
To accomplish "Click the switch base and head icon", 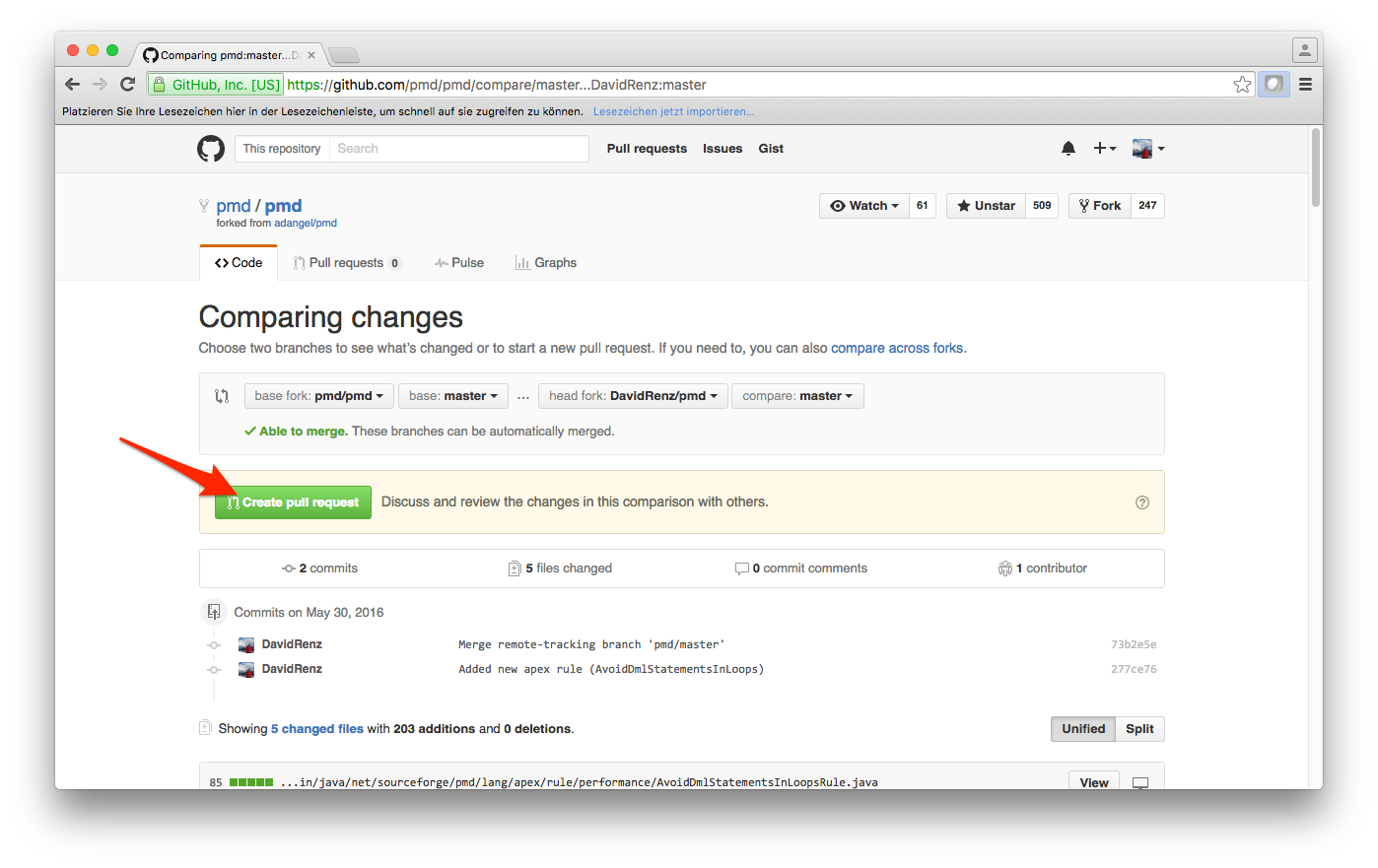I will (222, 396).
